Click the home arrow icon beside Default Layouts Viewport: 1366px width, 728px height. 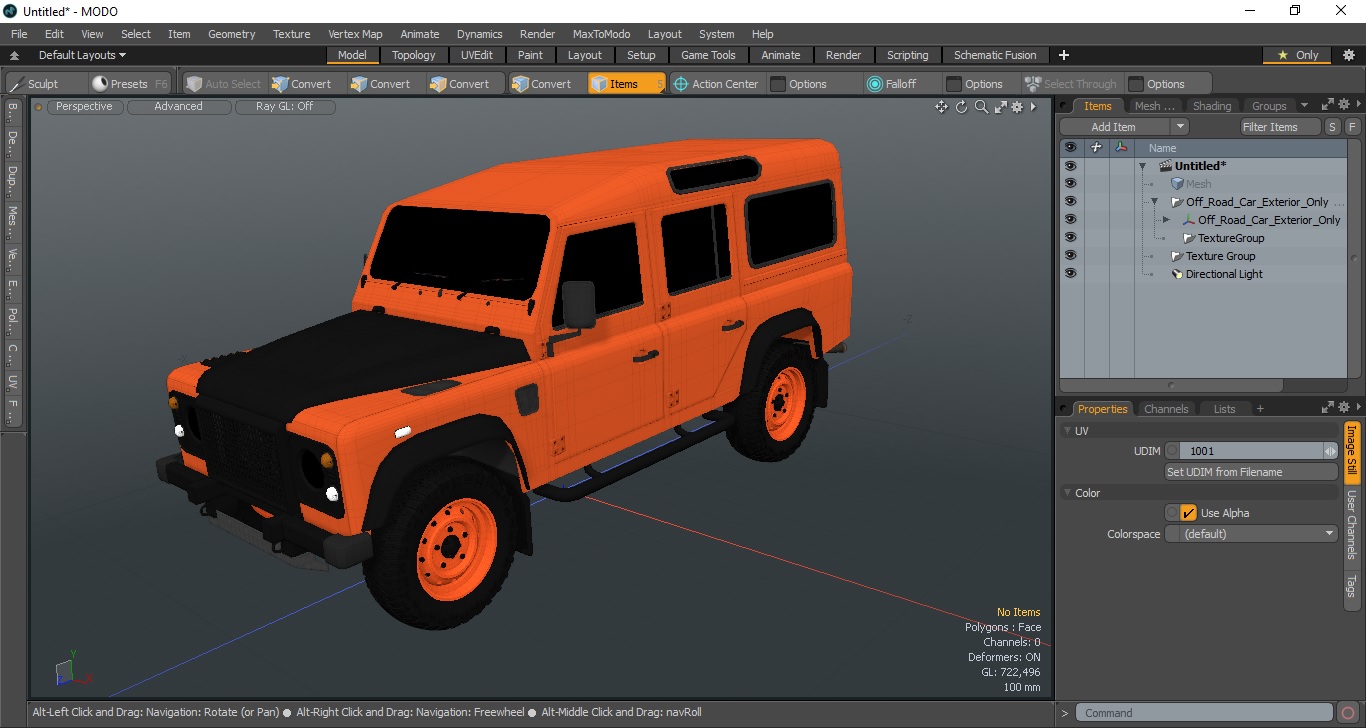pos(15,55)
